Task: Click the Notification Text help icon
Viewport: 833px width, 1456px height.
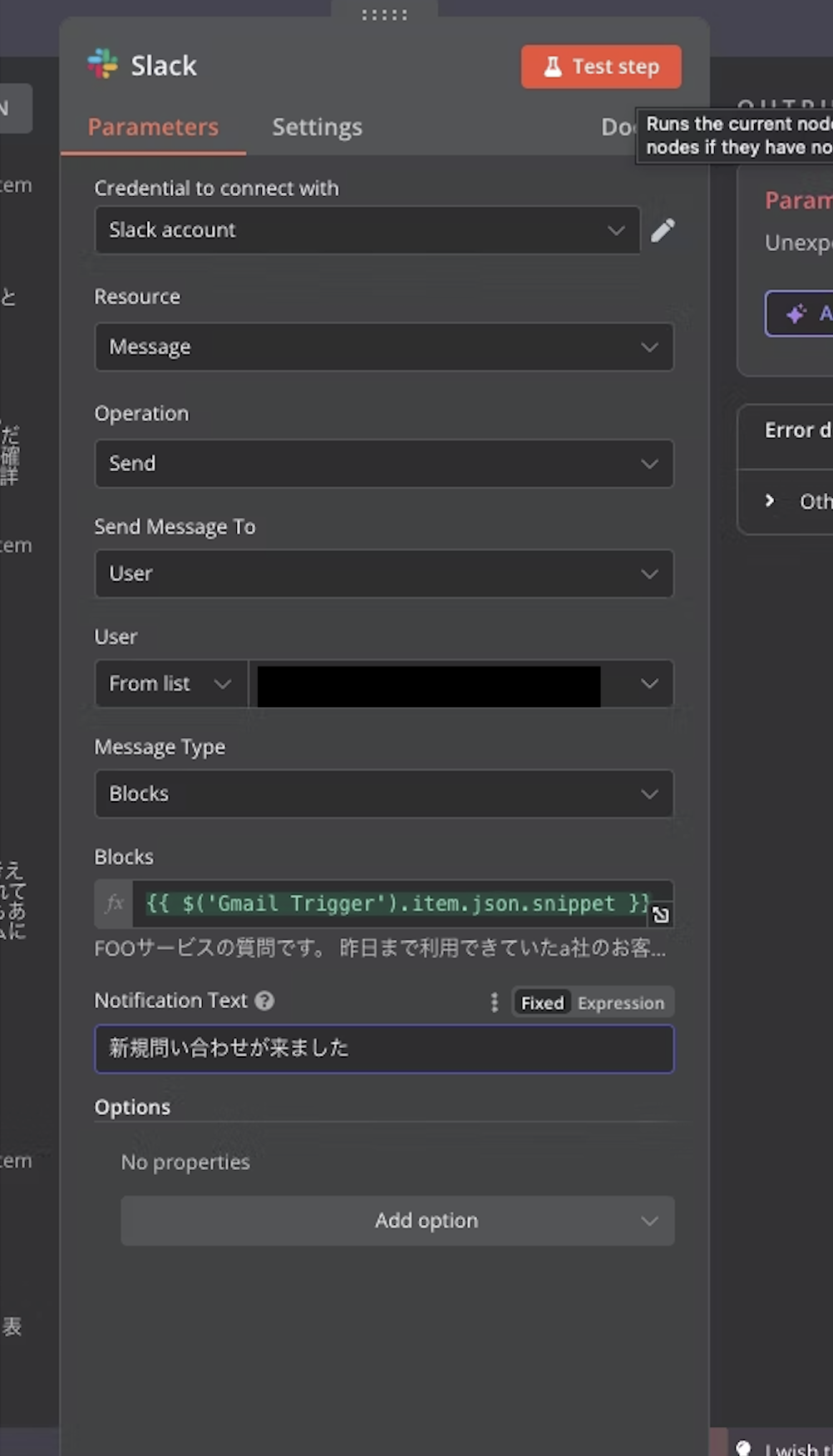Action: point(264,1001)
